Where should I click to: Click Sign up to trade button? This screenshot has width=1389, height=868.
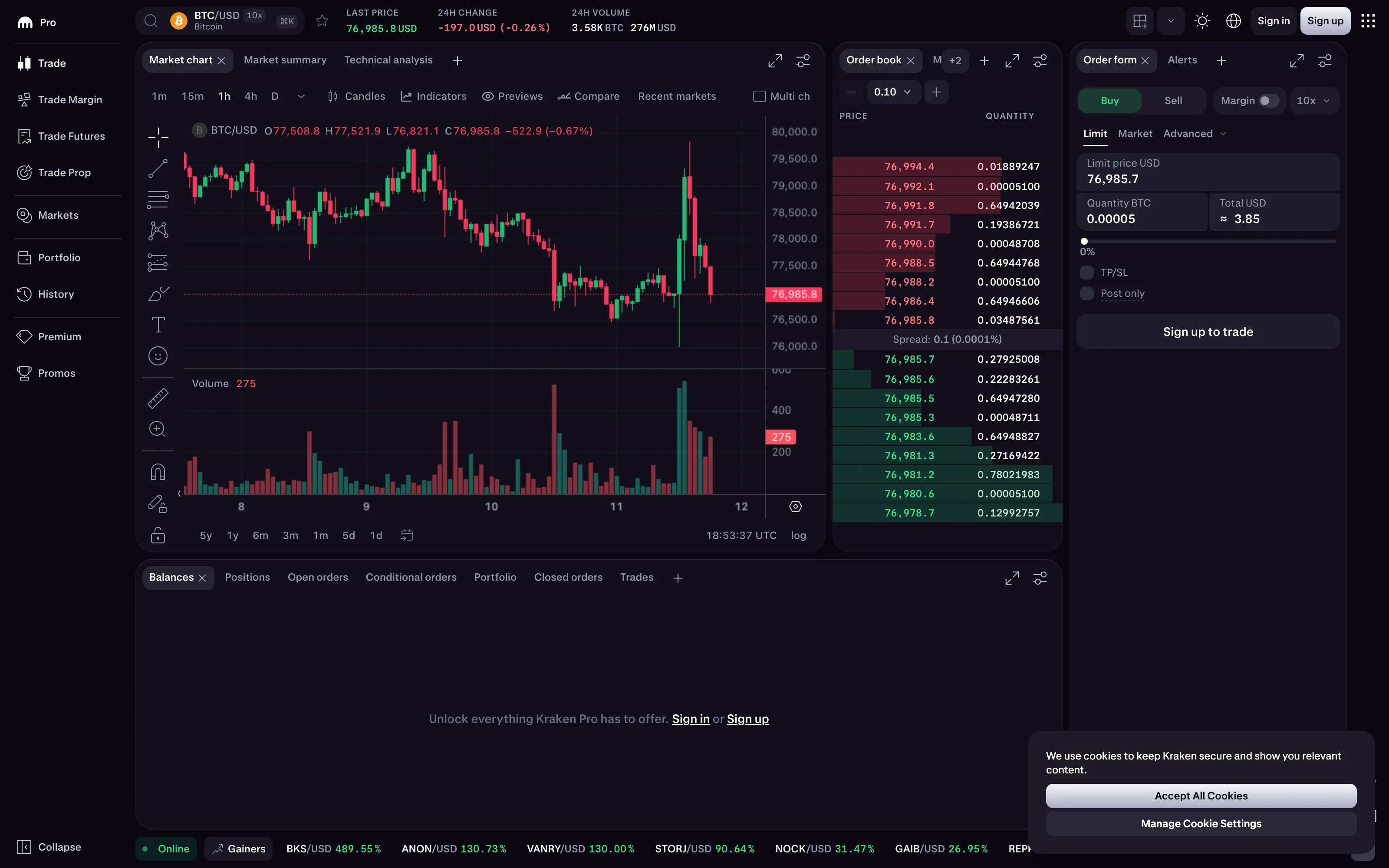[1208, 332]
